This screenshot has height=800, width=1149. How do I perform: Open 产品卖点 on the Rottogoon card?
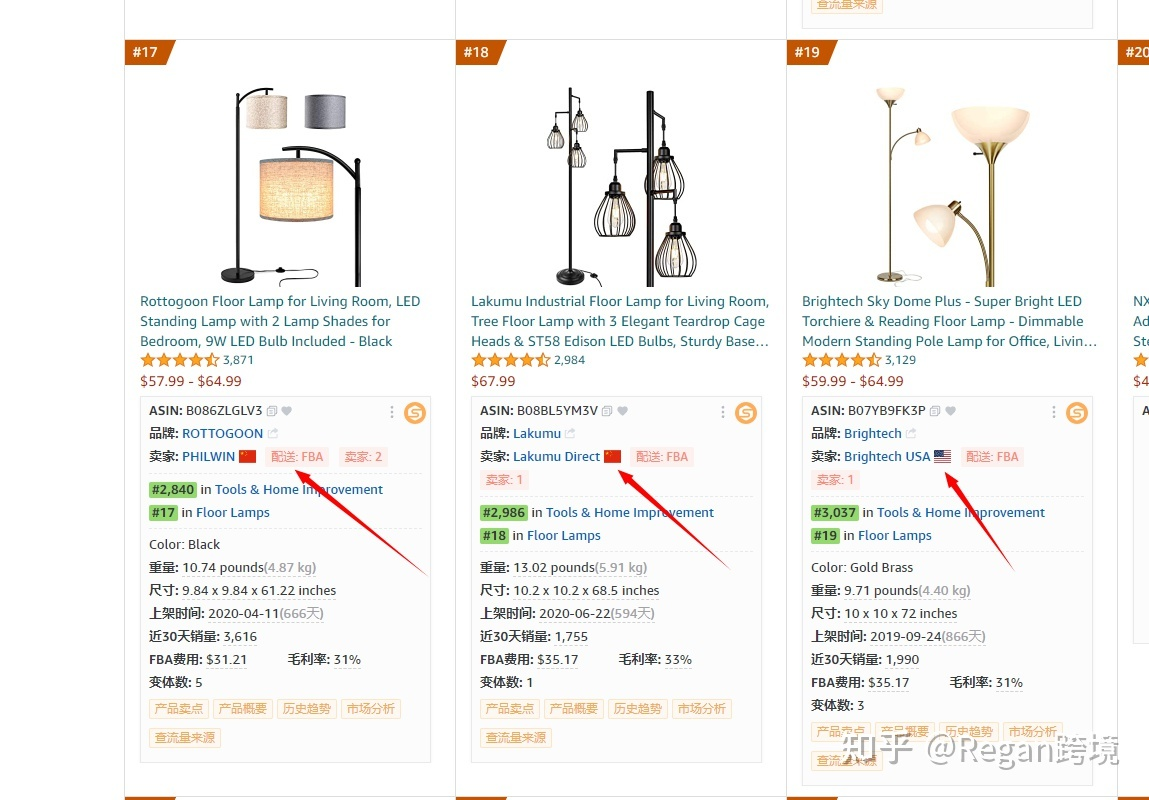pos(177,708)
